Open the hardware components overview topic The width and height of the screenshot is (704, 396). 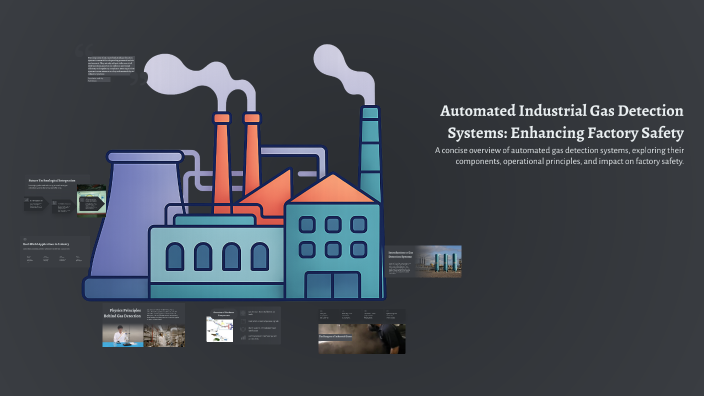pyautogui.click(x=243, y=325)
